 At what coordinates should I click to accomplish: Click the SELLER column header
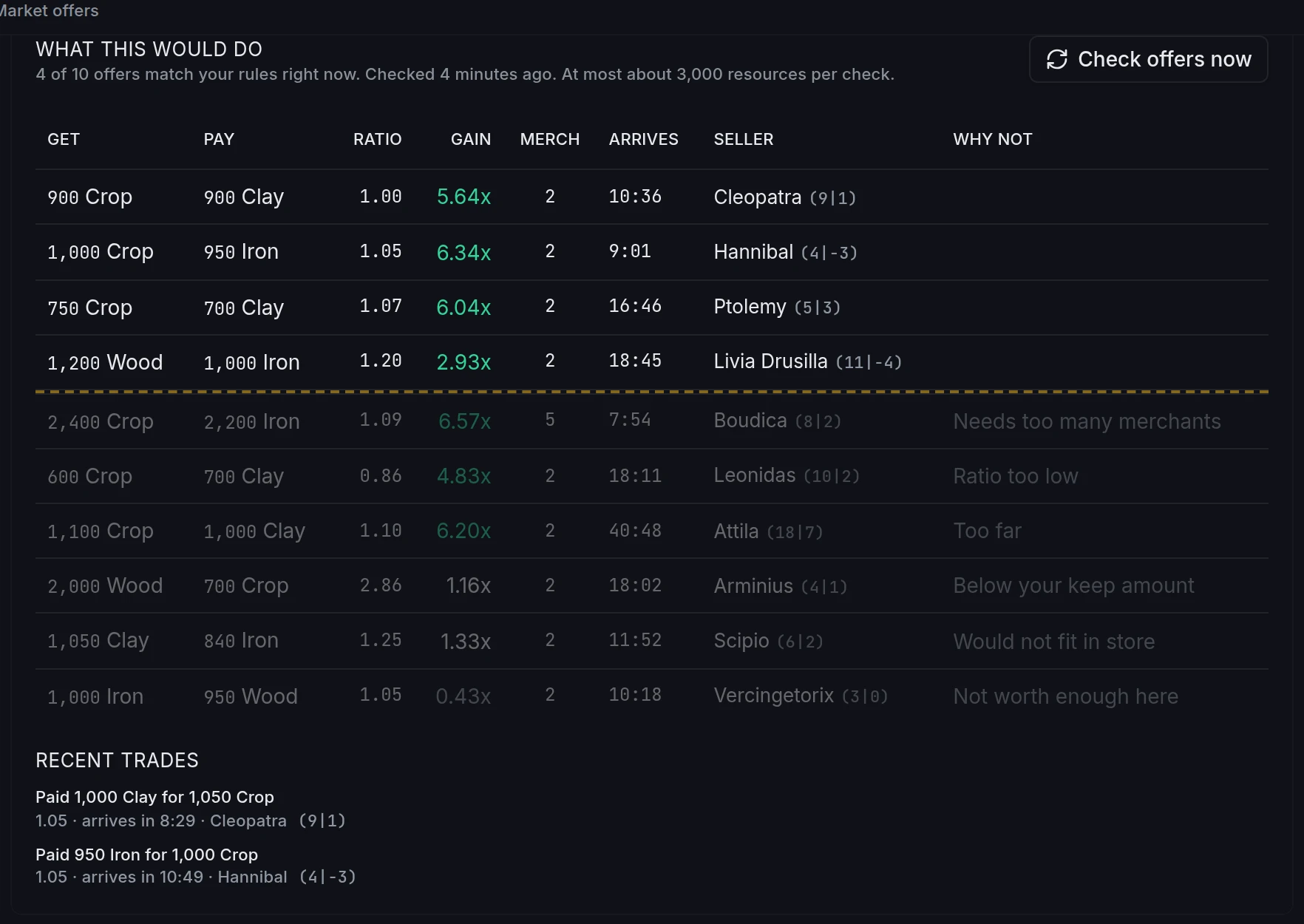pyautogui.click(x=744, y=139)
